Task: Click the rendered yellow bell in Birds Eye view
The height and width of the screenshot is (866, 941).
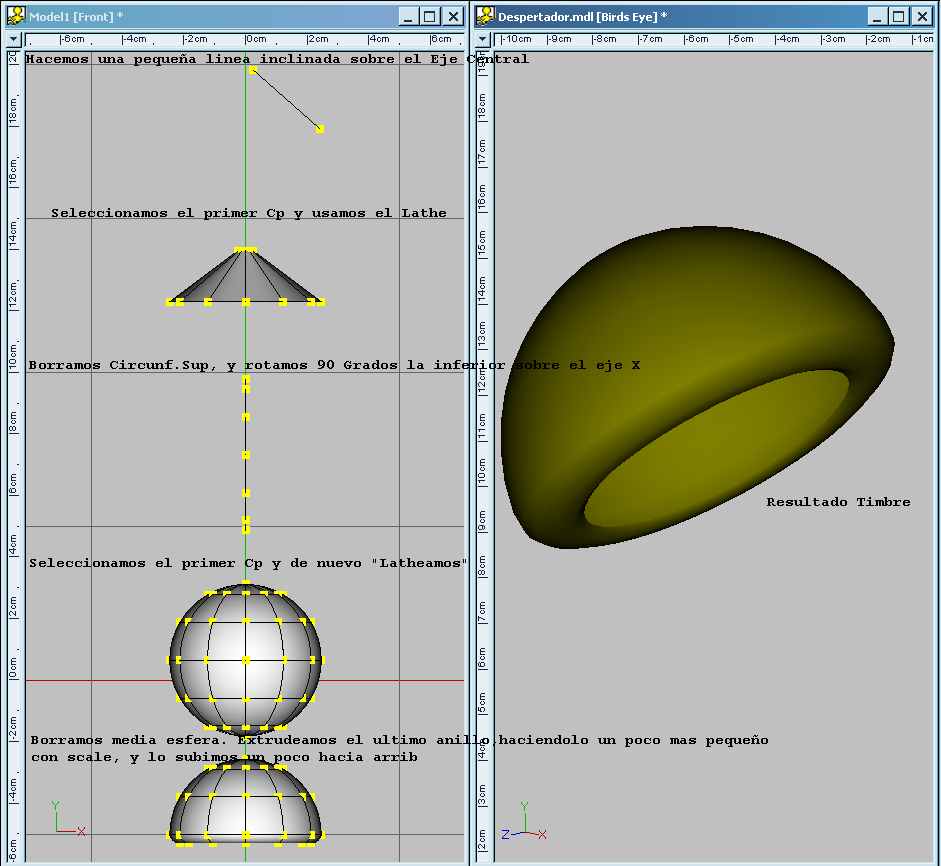Action: click(696, 387)
